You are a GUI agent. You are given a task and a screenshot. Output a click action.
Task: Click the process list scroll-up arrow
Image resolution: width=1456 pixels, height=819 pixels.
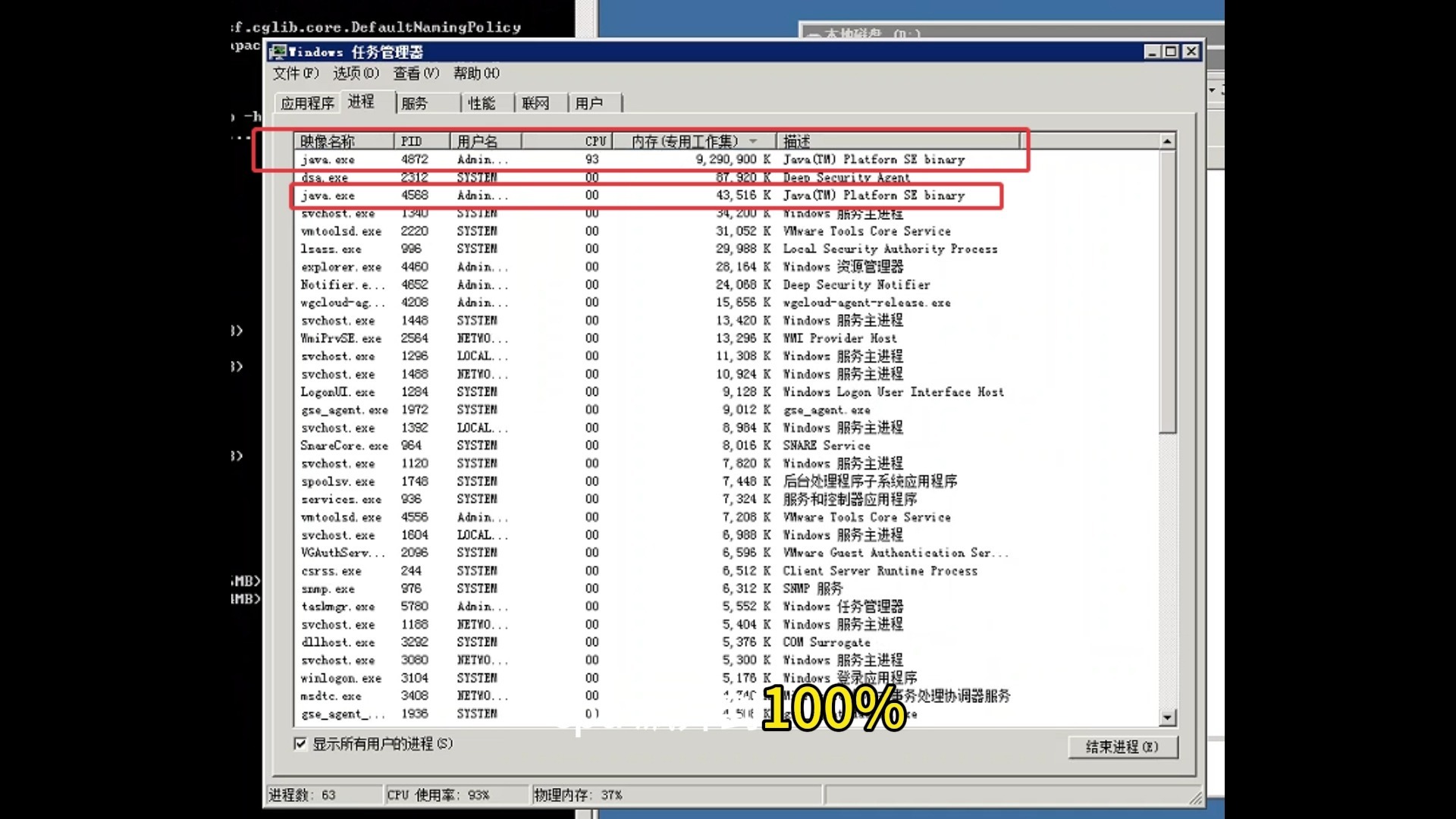click(x=1167, y=141)
